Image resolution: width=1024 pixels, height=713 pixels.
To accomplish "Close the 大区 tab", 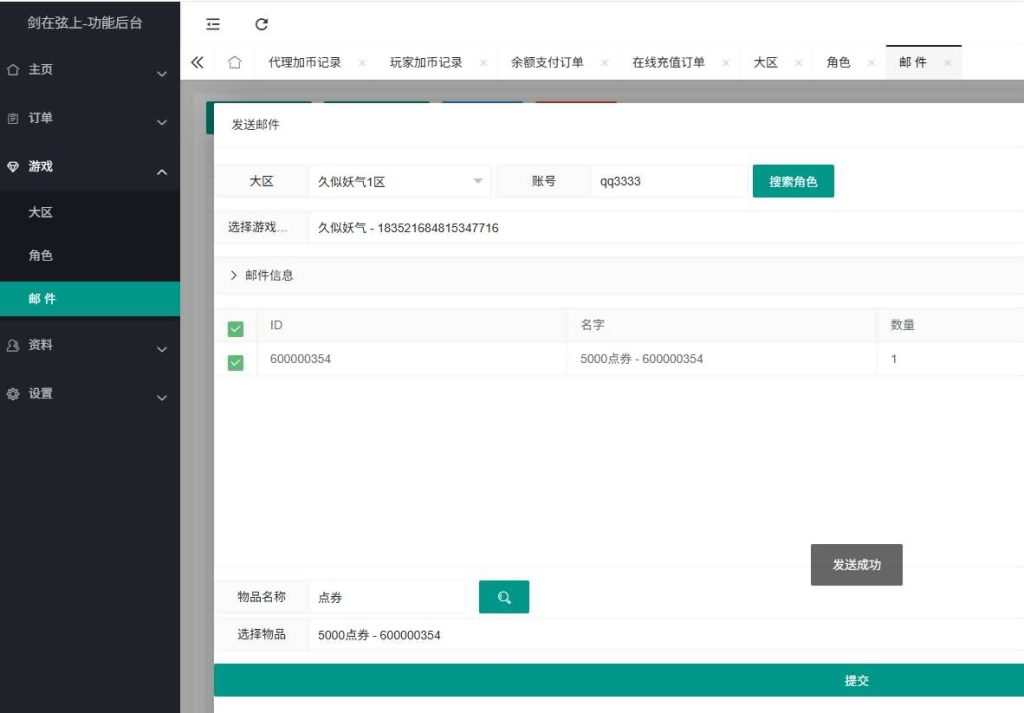I will pos(798,63).
